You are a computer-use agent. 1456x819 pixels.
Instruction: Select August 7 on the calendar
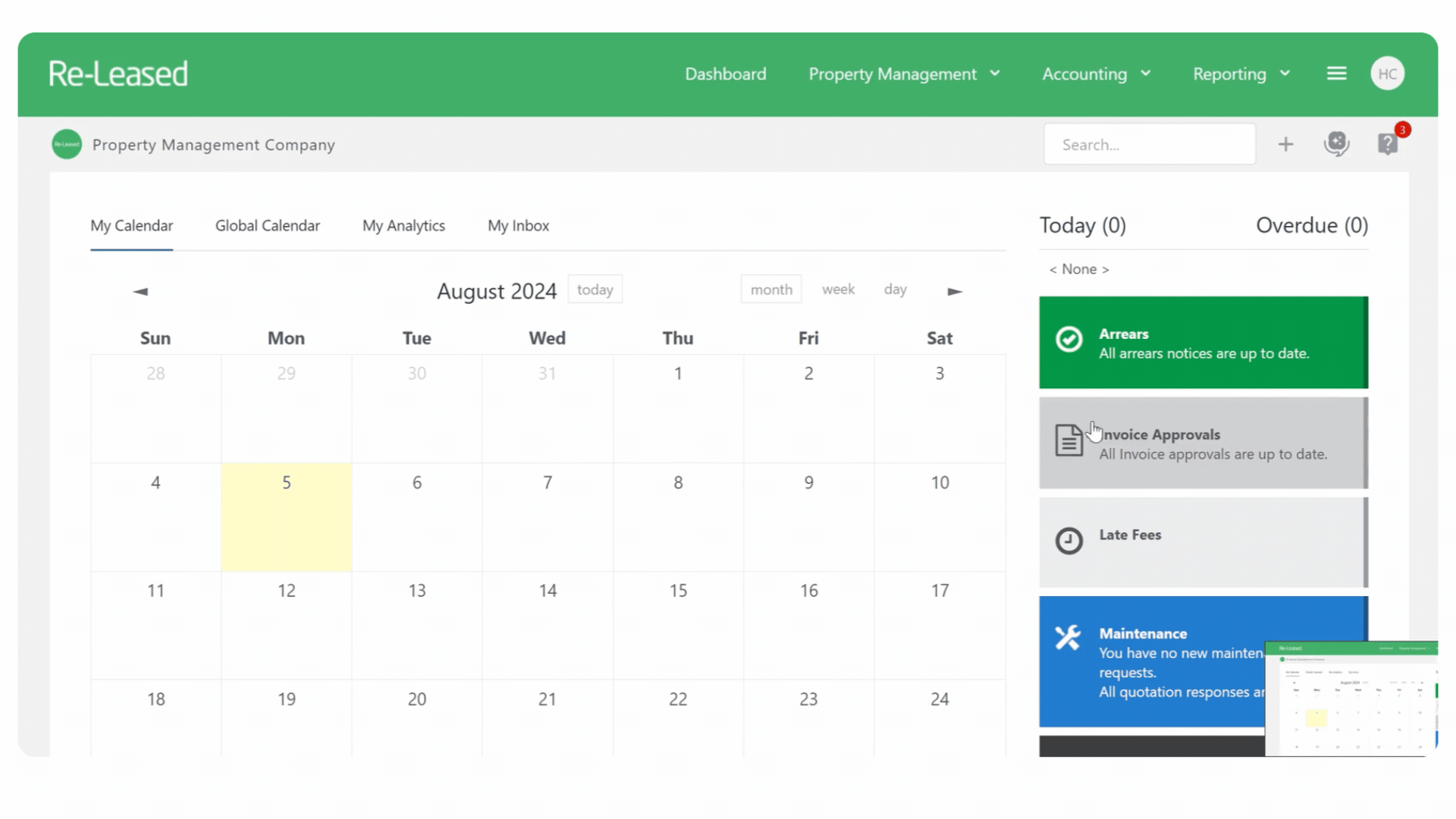tap(548, 517)
